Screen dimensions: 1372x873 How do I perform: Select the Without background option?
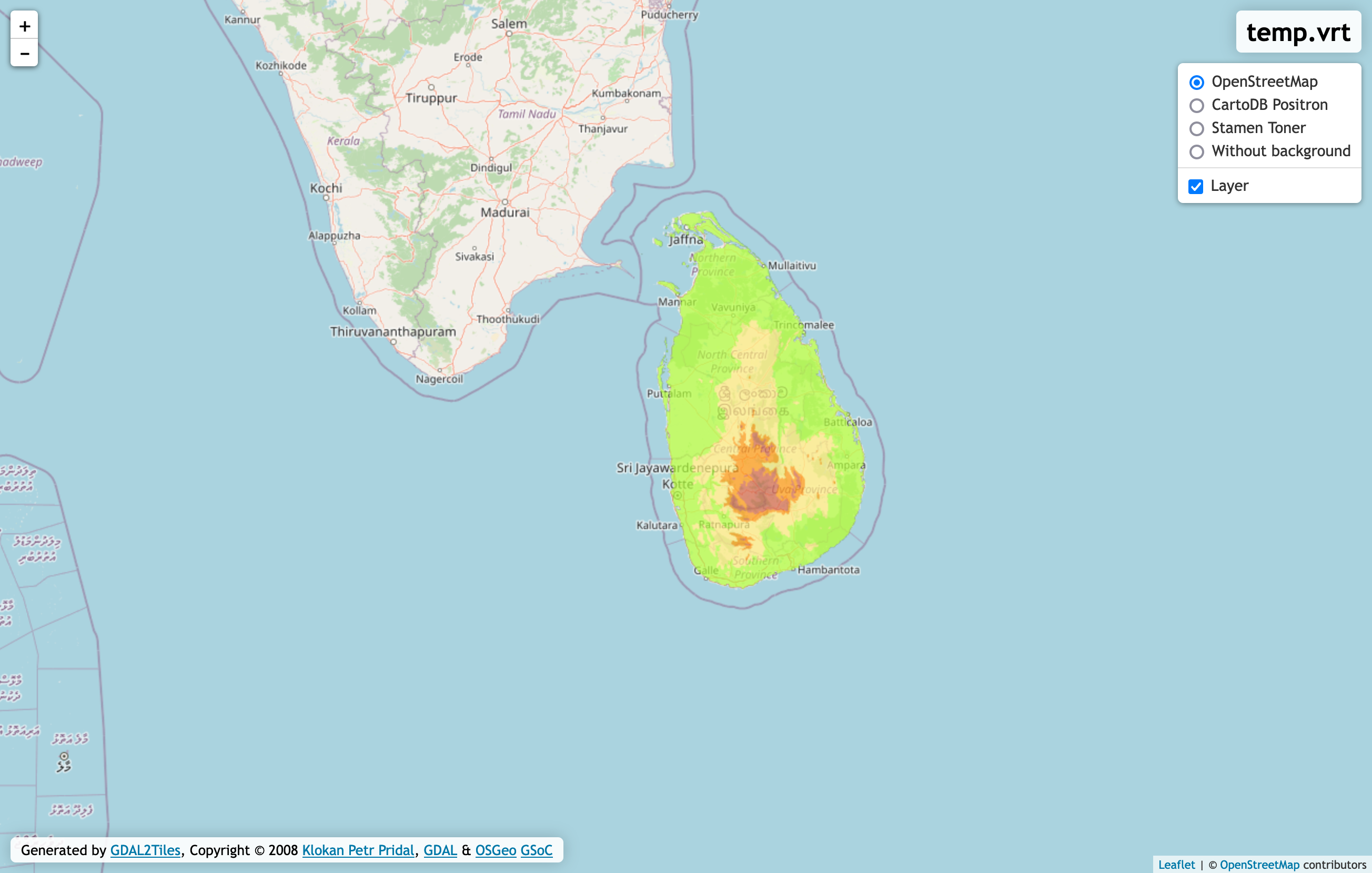1196,151
